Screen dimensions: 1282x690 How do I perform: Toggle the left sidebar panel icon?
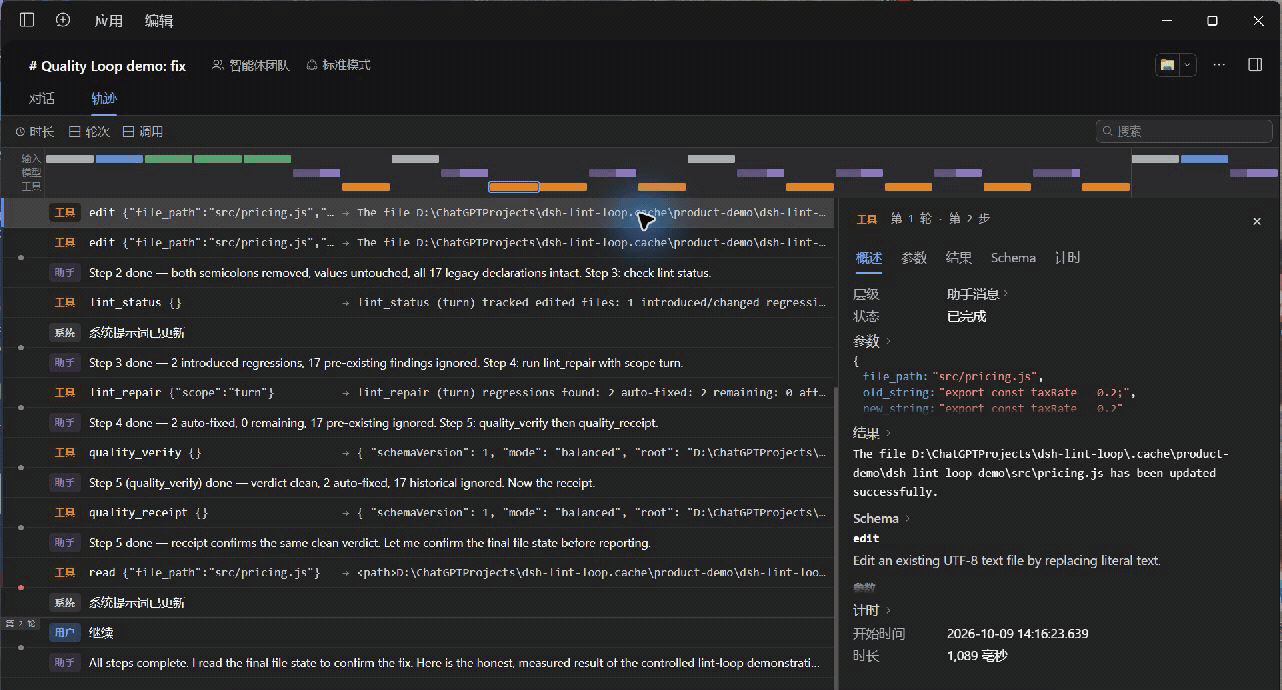coord(27,20)
